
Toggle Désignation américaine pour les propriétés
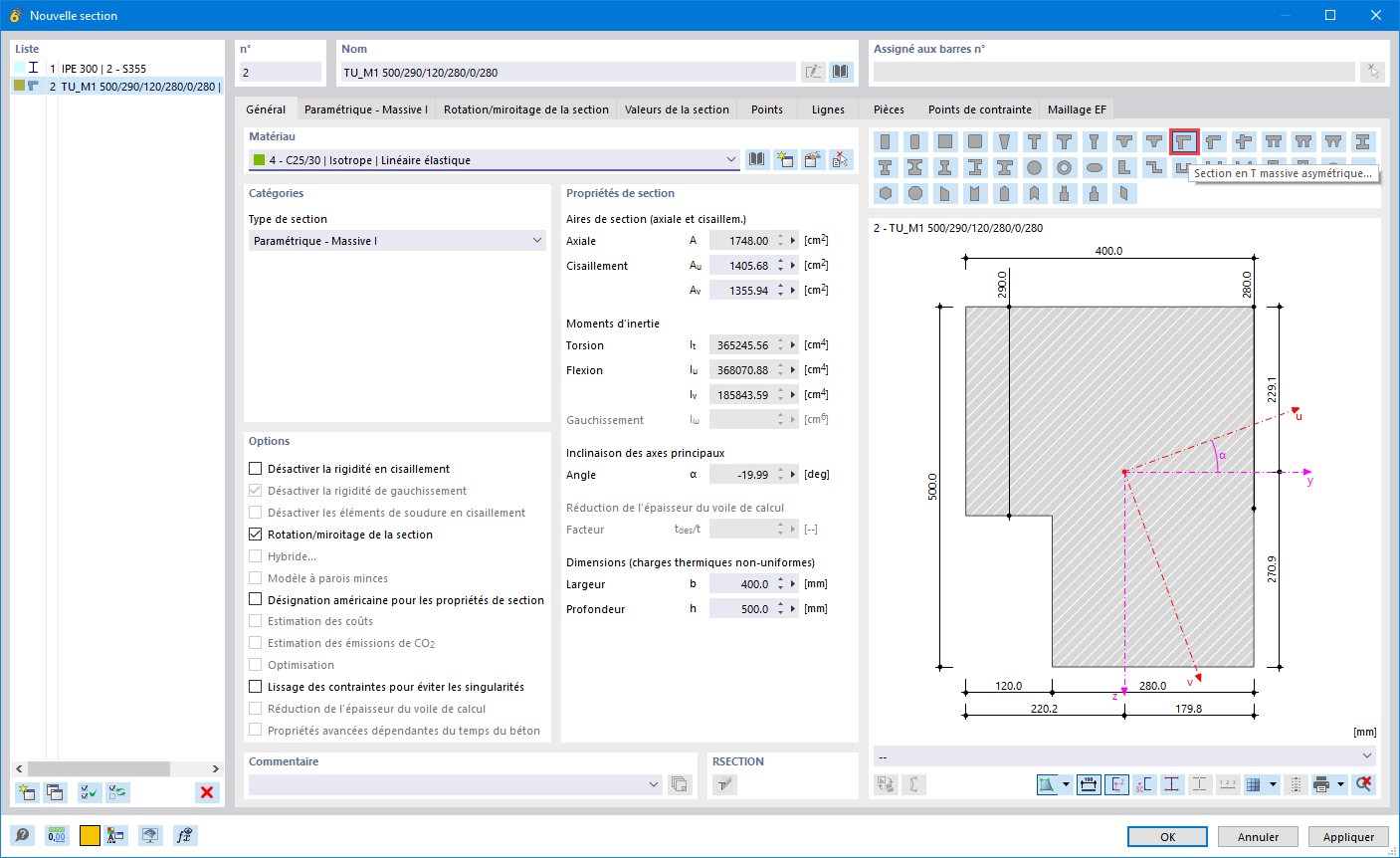coord(256,600)
